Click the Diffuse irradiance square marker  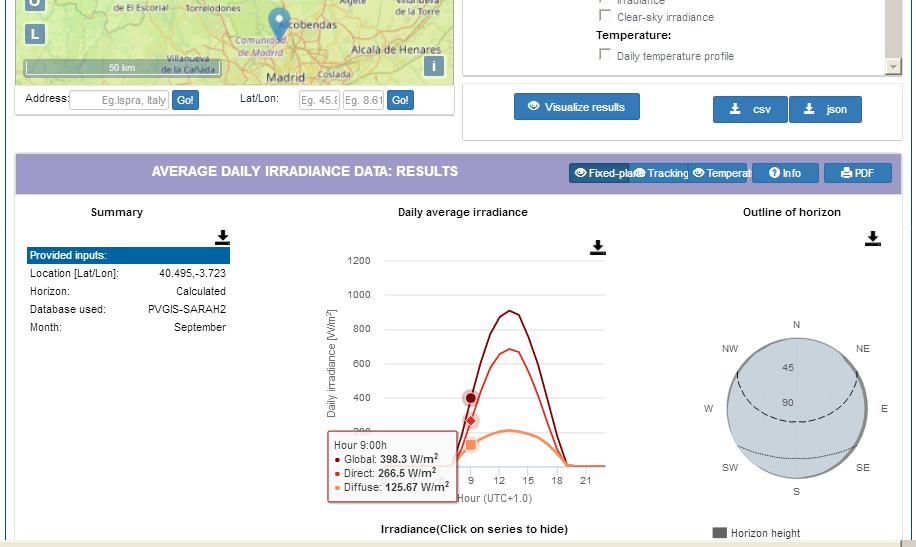click(471, 445)
